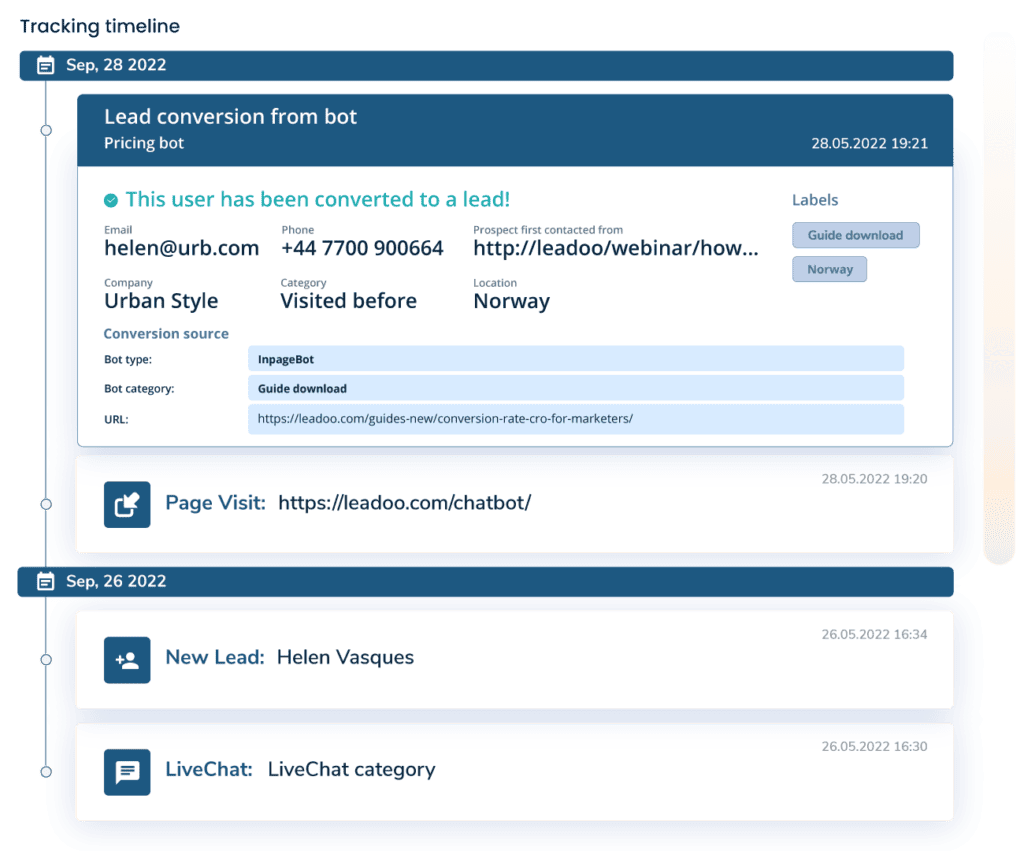Select the Norway label chip
This screenshot has width=1024, height=851.
point(829,269)
